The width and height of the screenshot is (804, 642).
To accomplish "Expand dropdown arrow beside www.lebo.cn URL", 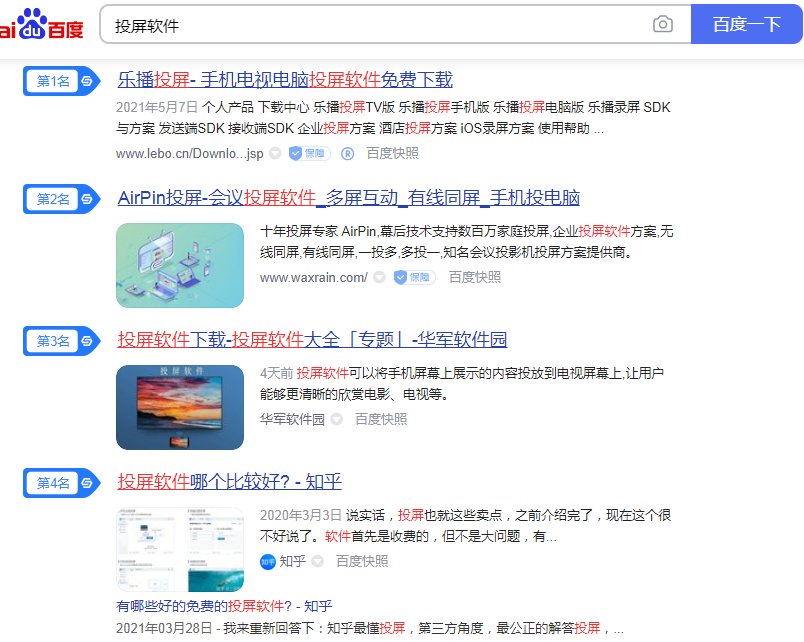I will tap(275, 153).
